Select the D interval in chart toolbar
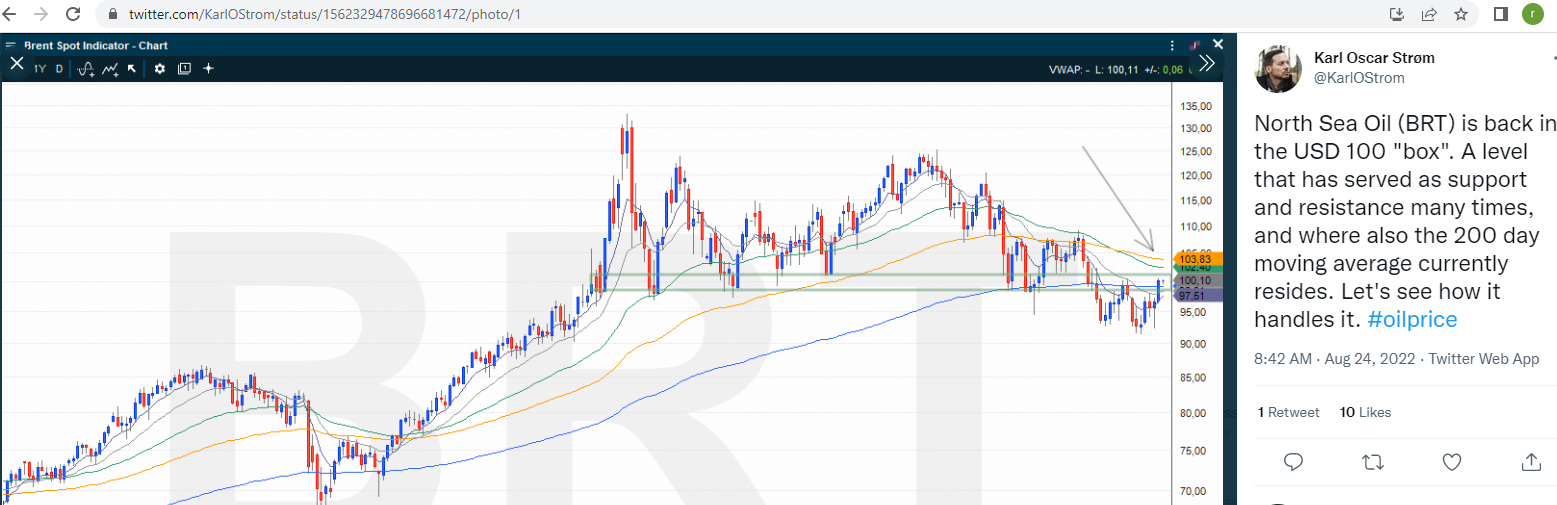Screen dimensions: 1557x505 pos(59,69)
